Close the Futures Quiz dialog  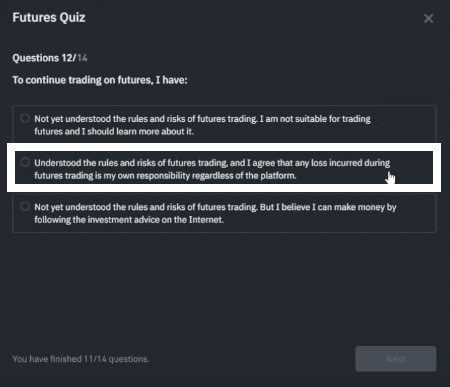click(x=428, y=18)
